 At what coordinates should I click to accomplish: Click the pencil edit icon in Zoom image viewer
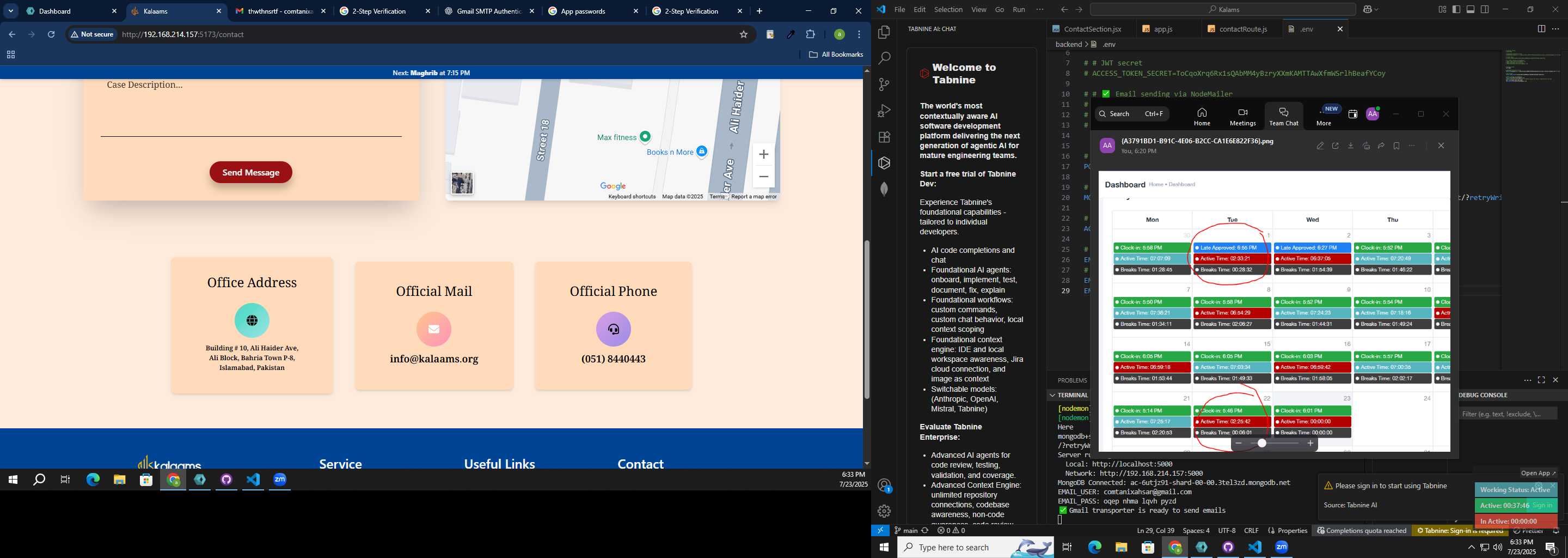tap(1320, 146)
